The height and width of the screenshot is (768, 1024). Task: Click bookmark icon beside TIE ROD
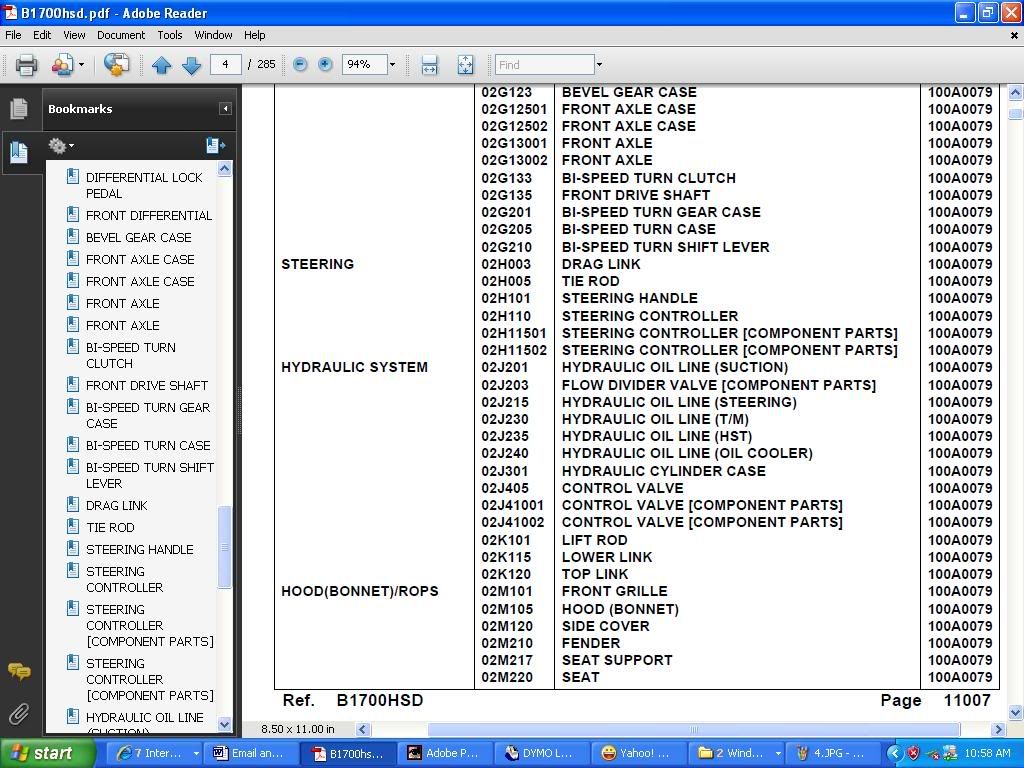click(x=73, y=527)
